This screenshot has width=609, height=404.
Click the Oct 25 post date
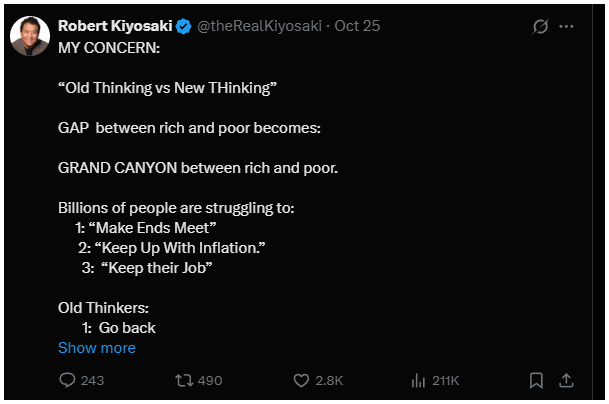[360, 26]
